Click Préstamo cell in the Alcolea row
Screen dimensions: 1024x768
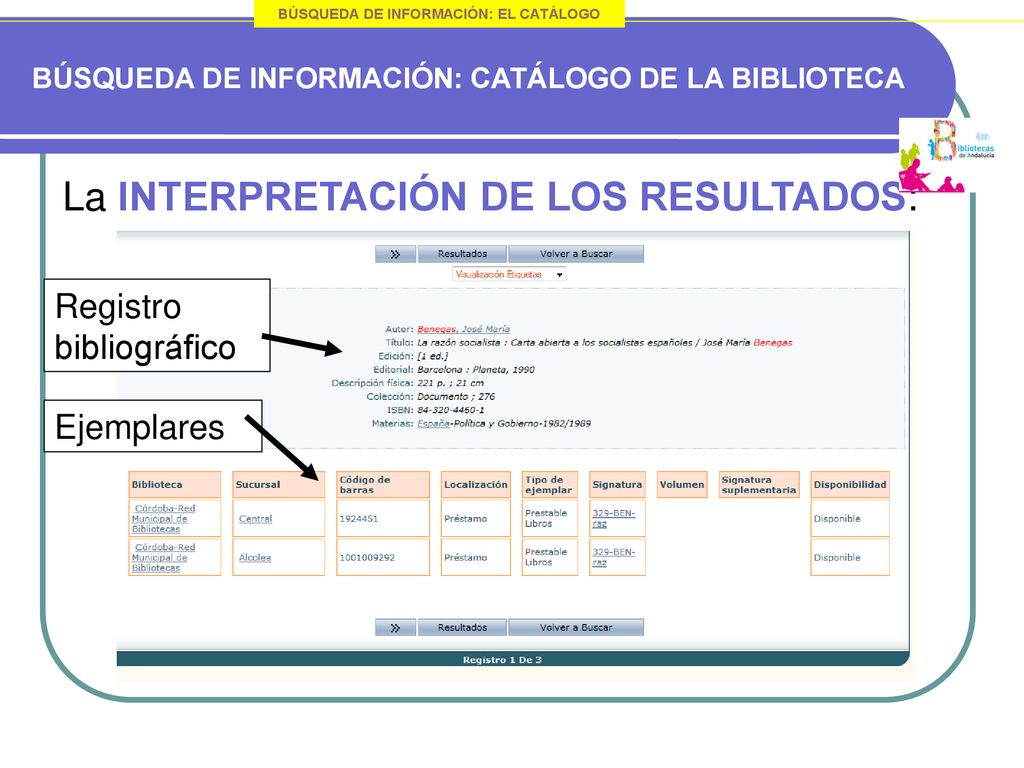(475, 558)
